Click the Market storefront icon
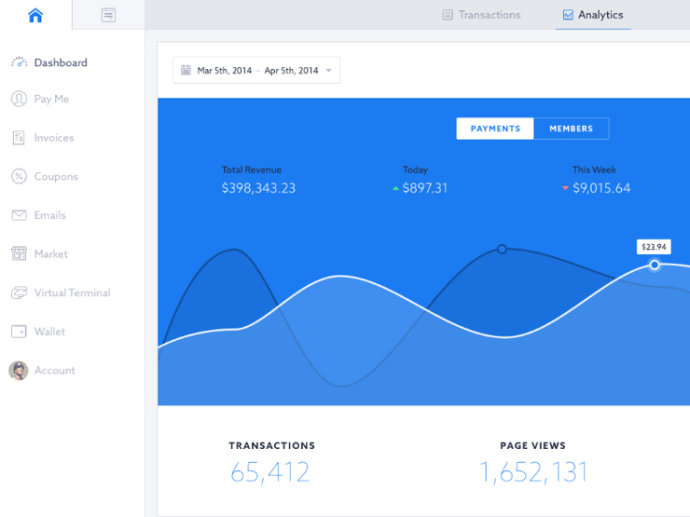 coord(18,254)
